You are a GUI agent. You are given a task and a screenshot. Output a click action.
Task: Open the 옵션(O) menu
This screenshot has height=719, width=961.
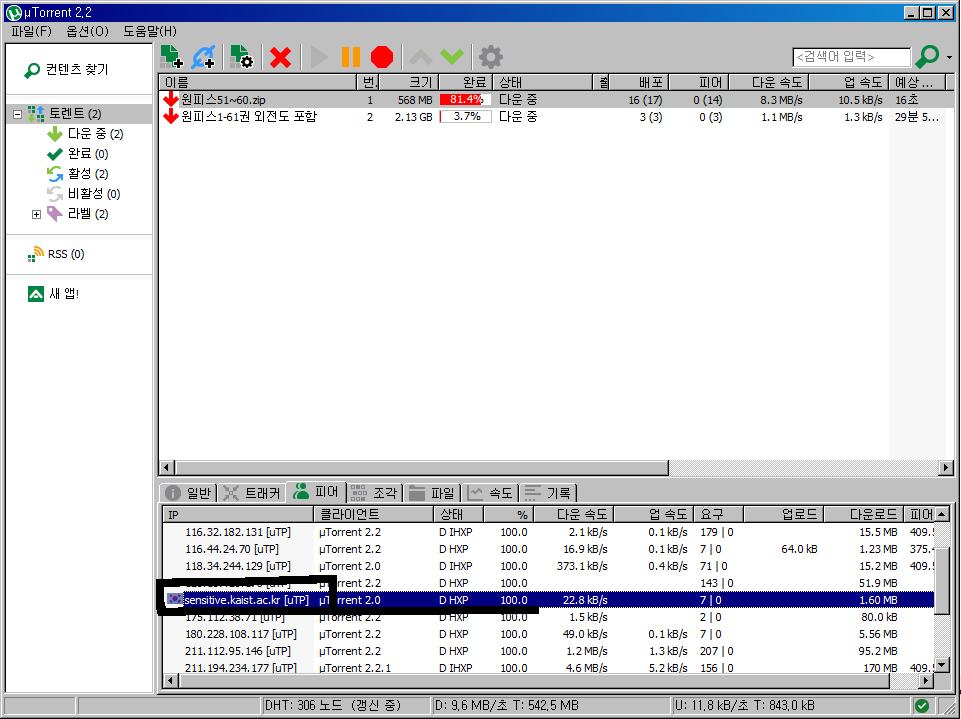tap(87, 31)
